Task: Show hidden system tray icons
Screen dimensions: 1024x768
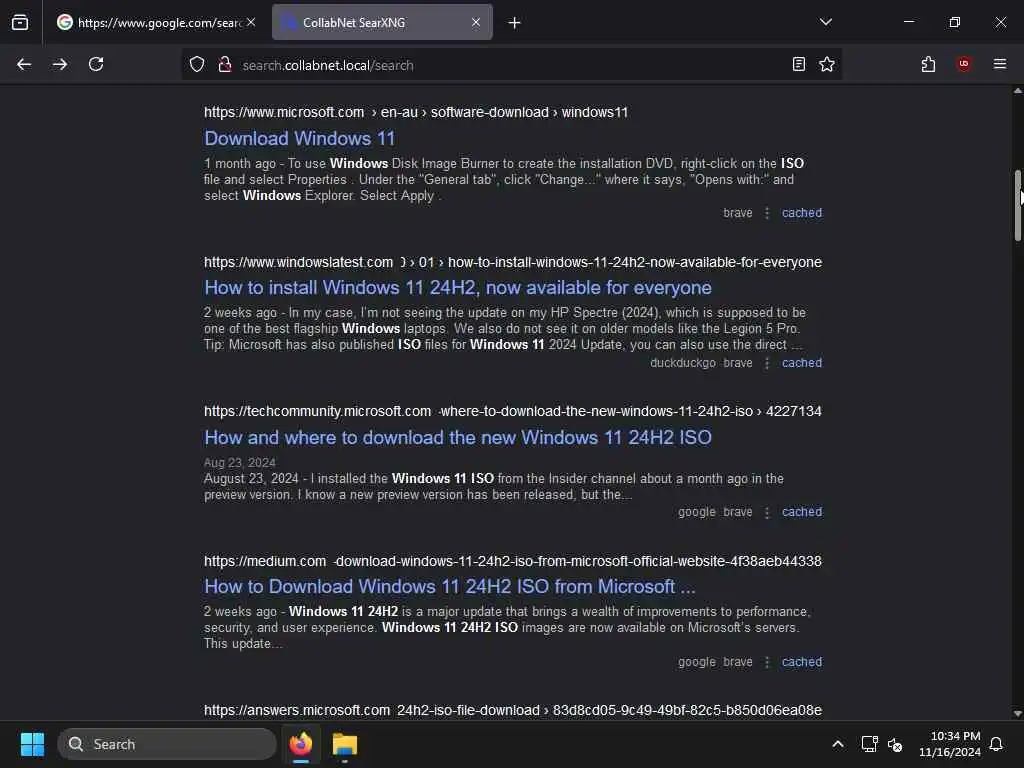Action: click(x=838, y=744)
